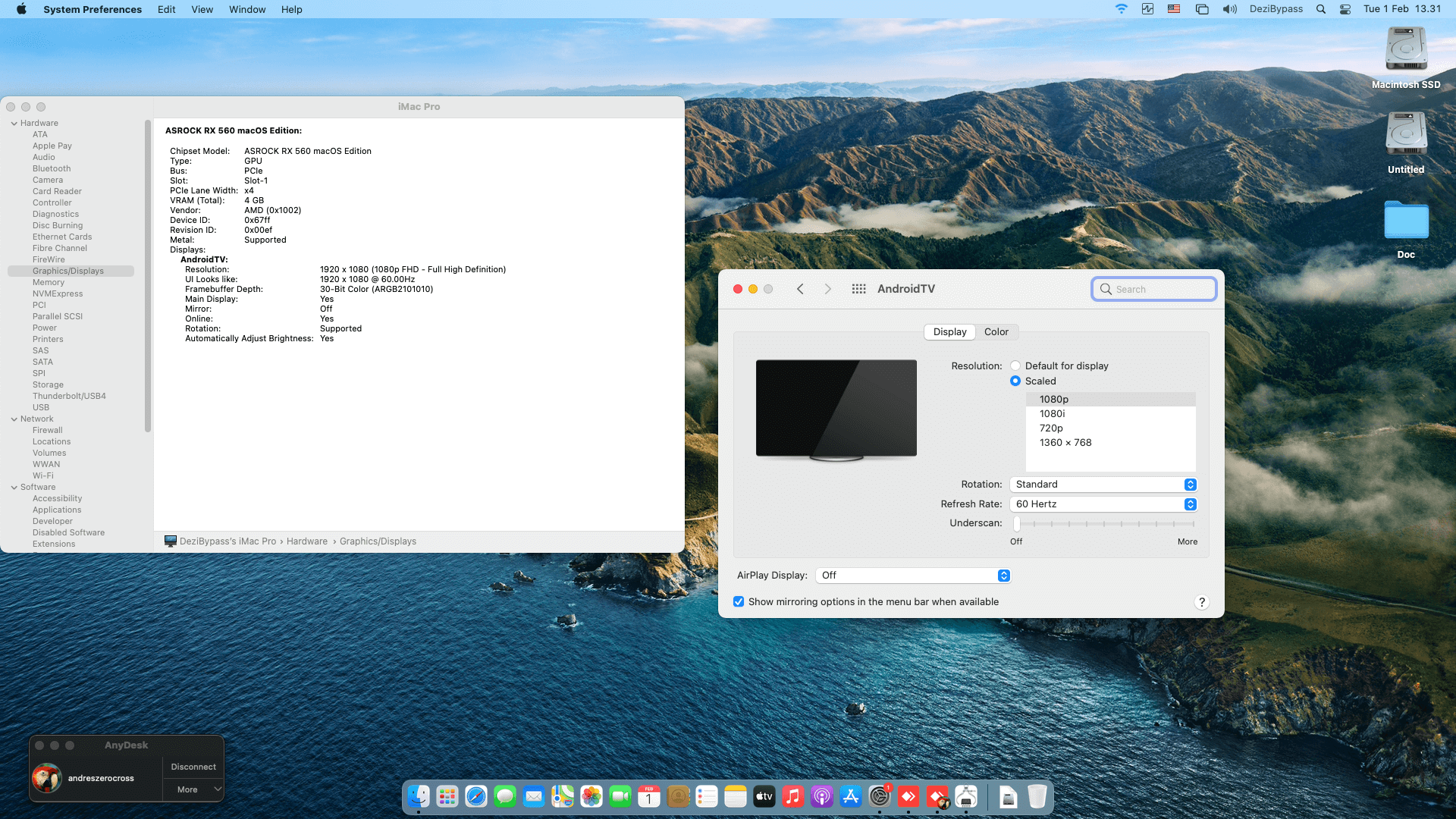The image size is (1456, 819).
Task: Open Launchpad in the Dock
Action: [447, 796]
